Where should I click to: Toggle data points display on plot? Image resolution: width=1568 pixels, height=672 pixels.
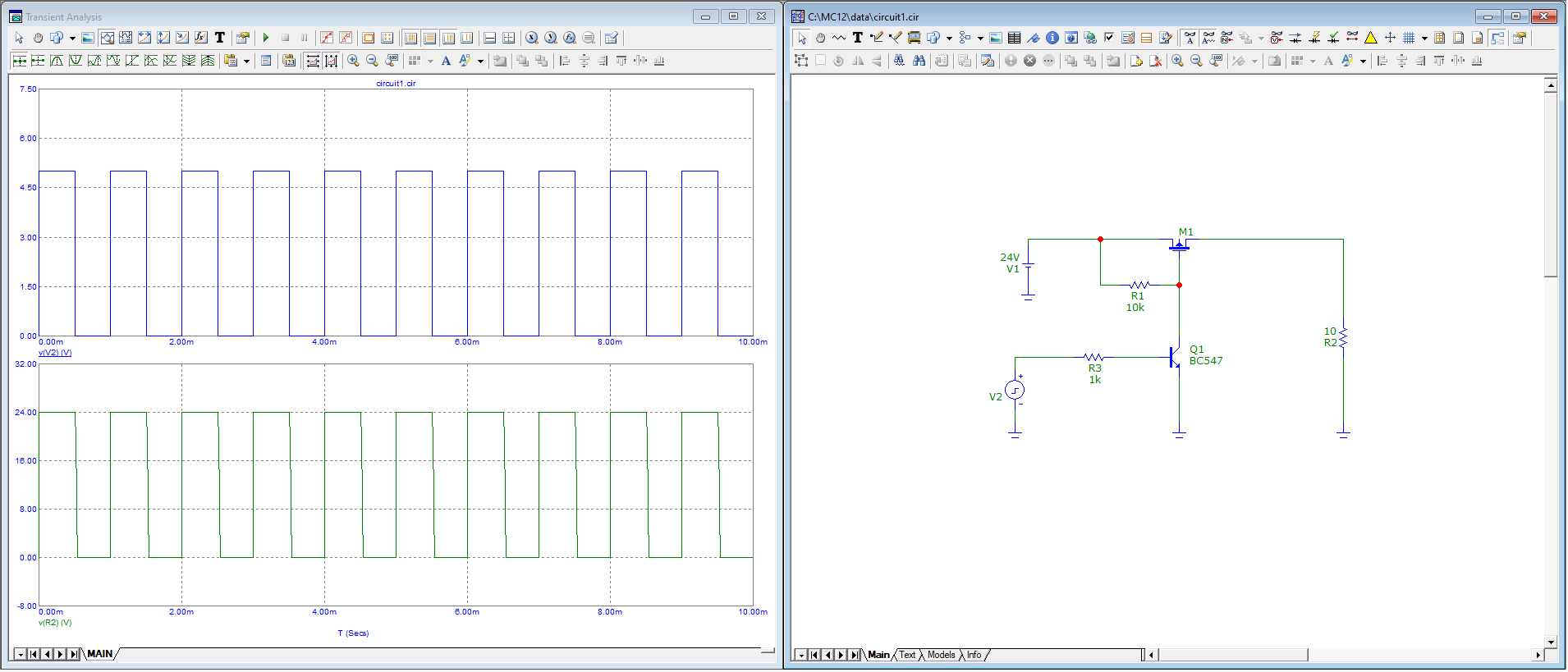(327, 38)
